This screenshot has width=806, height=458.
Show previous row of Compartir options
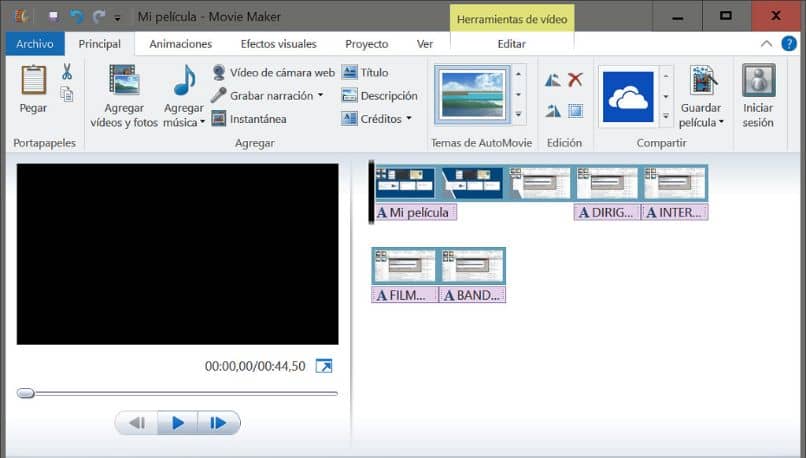click(x=666, y=76)
